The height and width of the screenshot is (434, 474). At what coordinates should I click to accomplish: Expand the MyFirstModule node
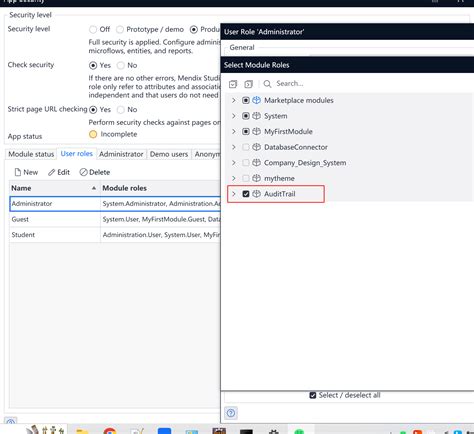pos(234,131)
